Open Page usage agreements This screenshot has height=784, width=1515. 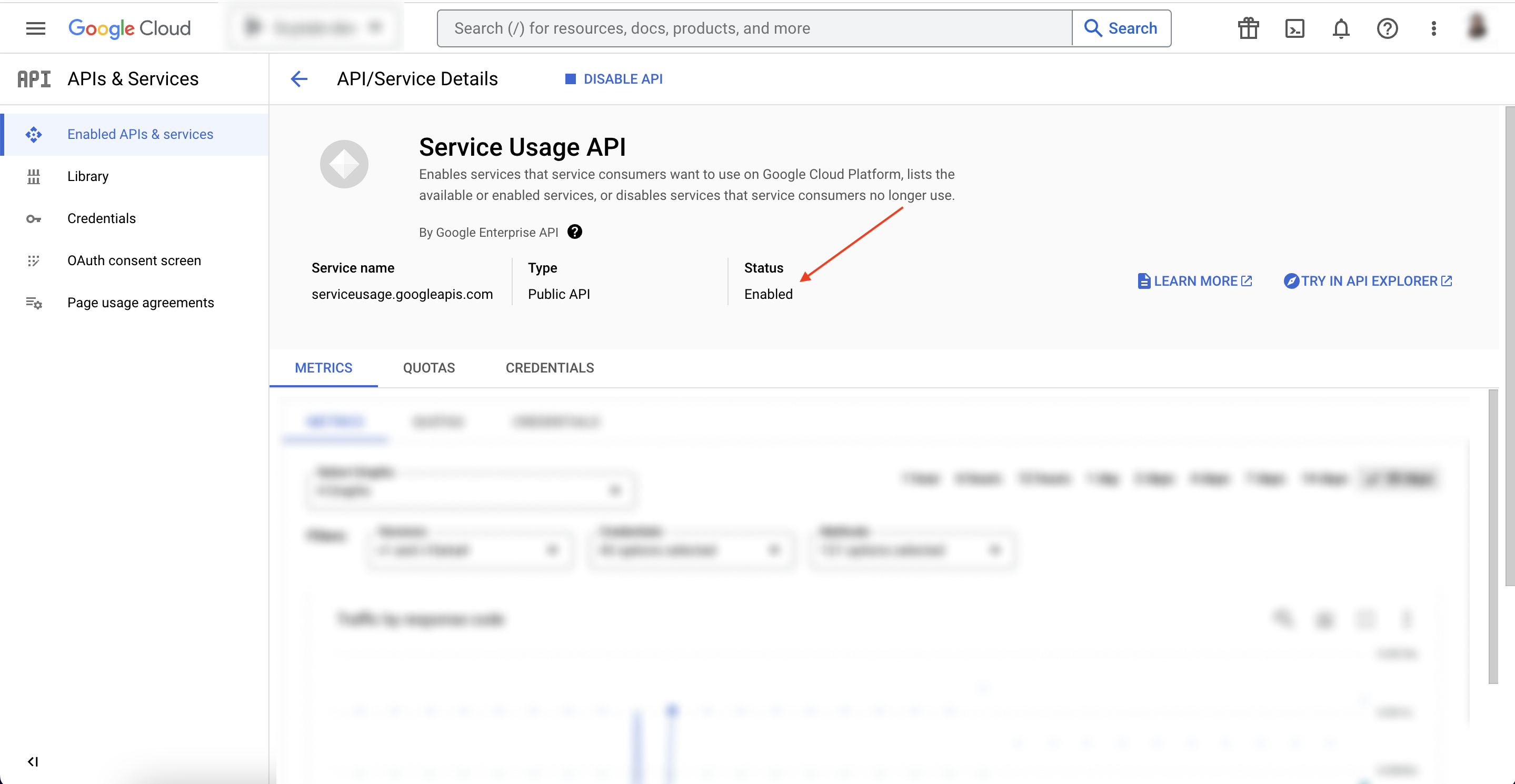click(x=134, y=303)
